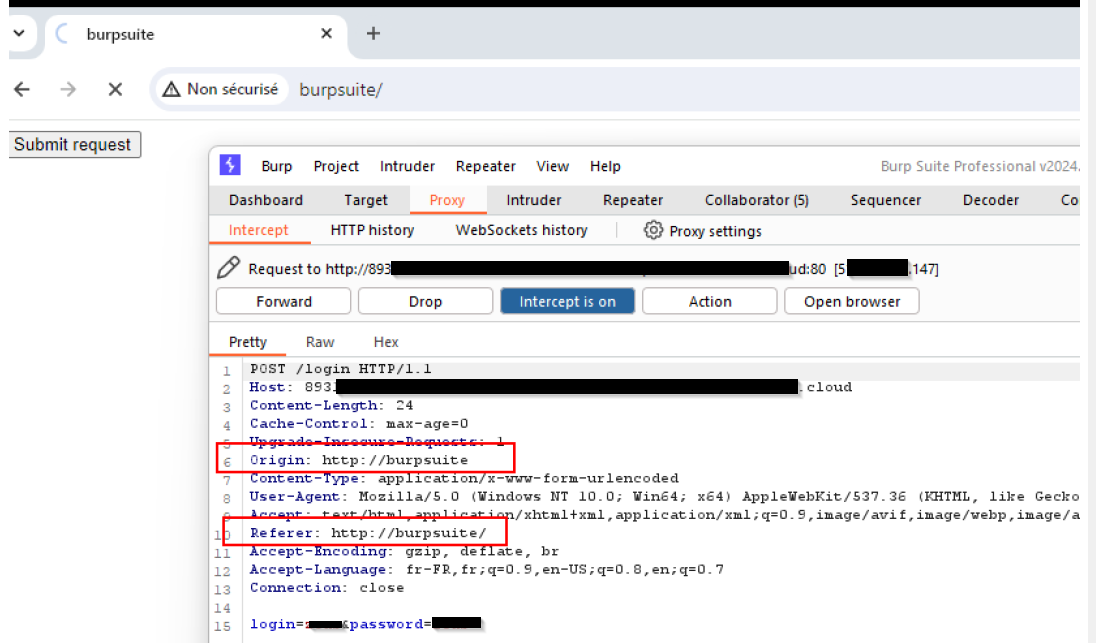Click the browser forward arrow
This screenshot has width=1096, height=643.
(x=68, y=89)
